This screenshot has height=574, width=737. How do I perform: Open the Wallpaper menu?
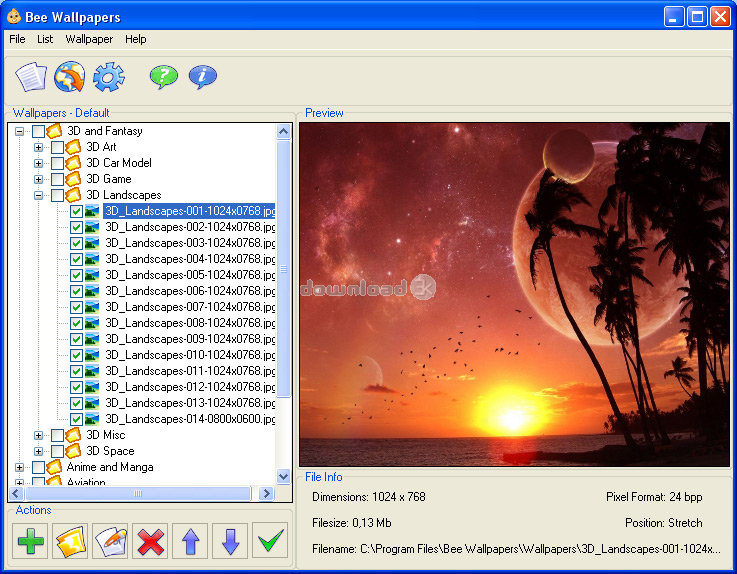(89, 39)
